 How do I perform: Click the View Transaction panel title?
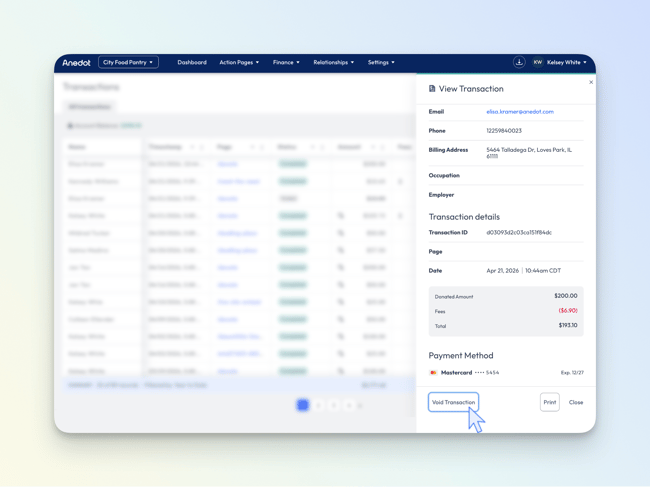471,89
